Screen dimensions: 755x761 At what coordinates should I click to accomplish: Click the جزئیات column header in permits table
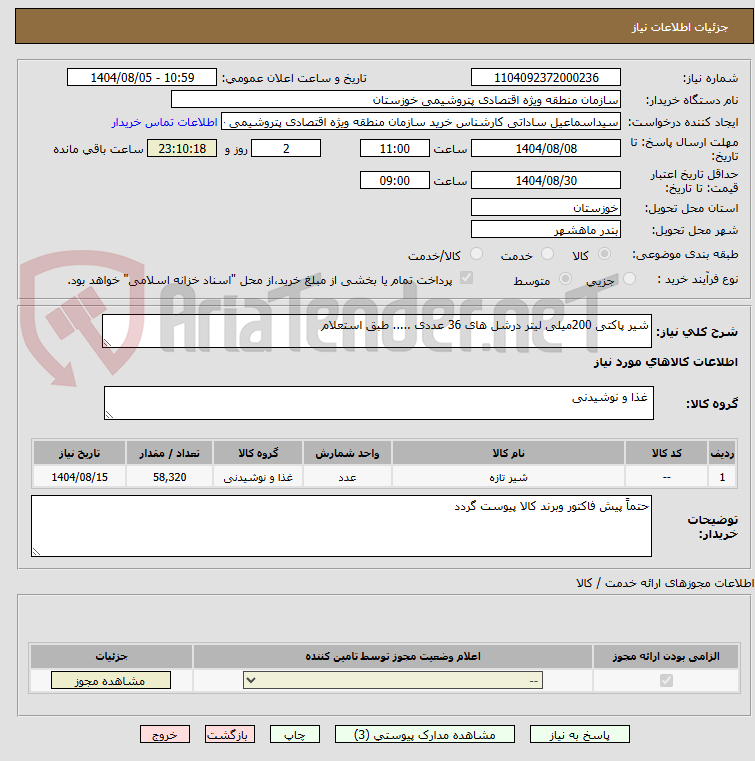[x=111, y=656]
